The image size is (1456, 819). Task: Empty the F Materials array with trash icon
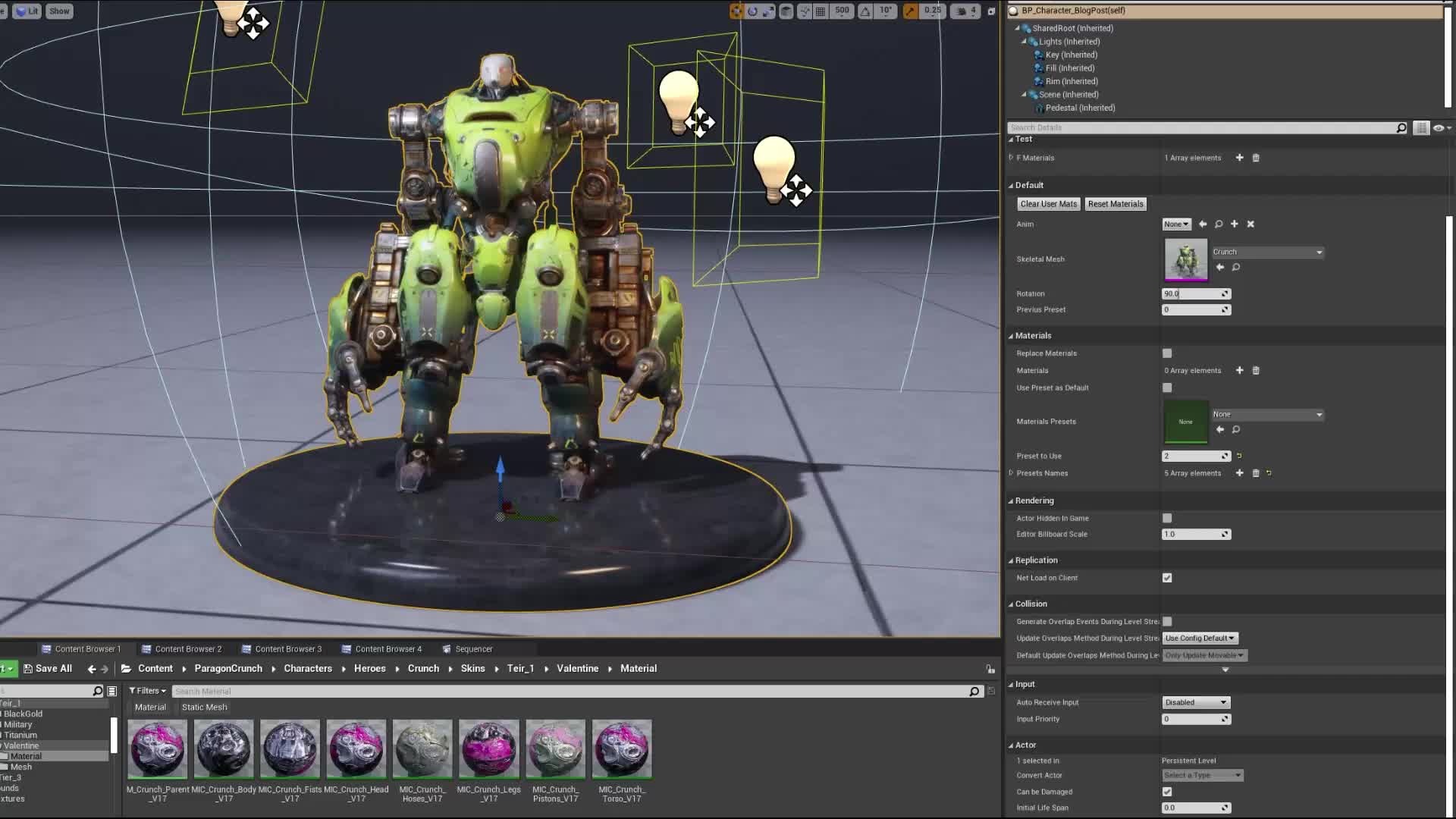click(x=1256, y=158)
